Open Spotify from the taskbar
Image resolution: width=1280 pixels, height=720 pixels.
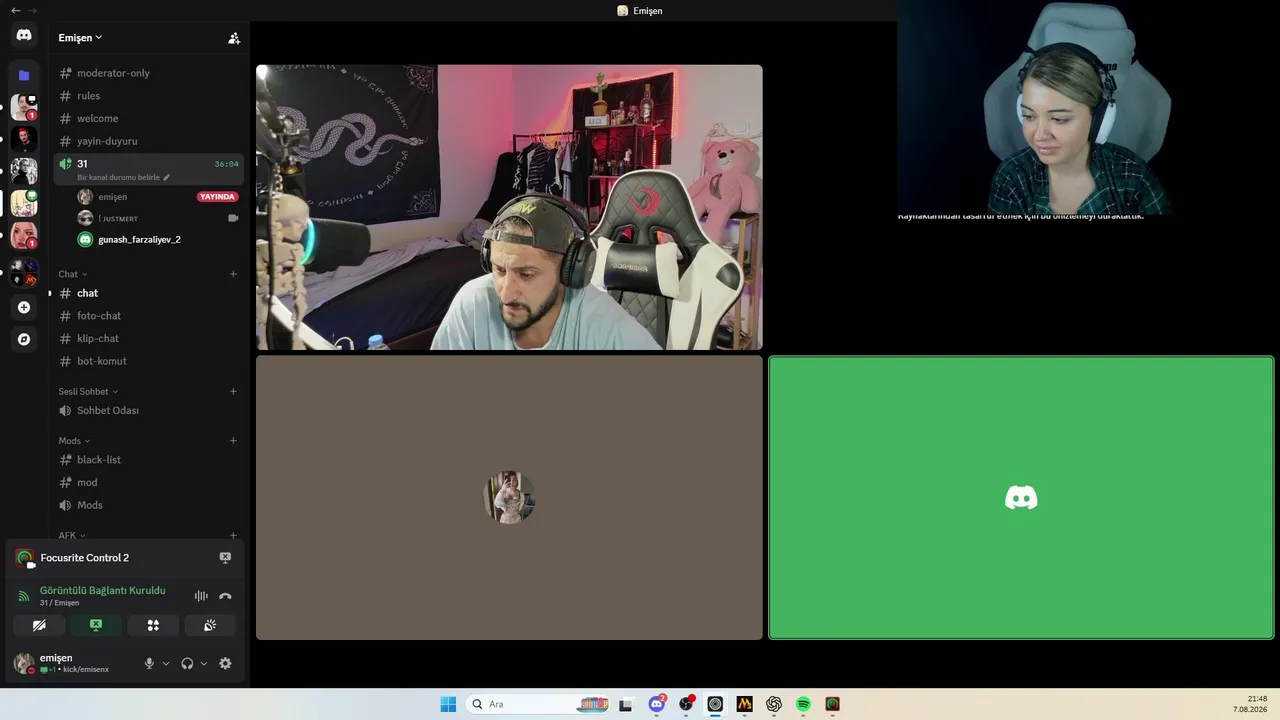tap(803, 704)
